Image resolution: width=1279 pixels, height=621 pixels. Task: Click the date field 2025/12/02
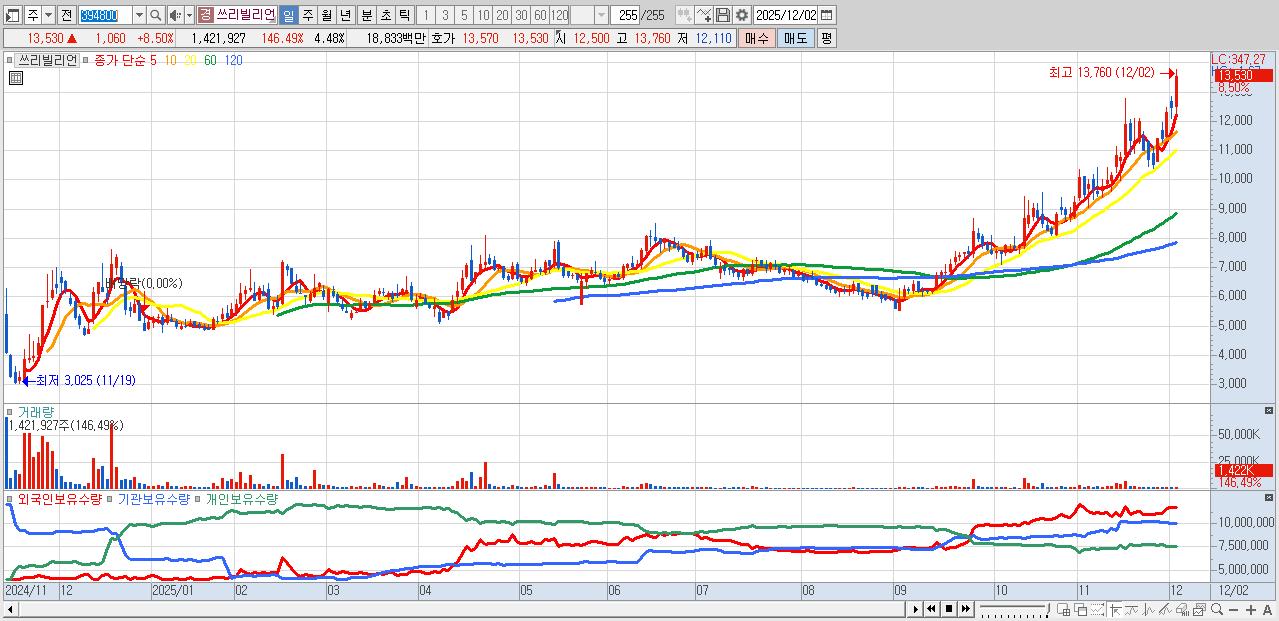click(x=786, y=15)
